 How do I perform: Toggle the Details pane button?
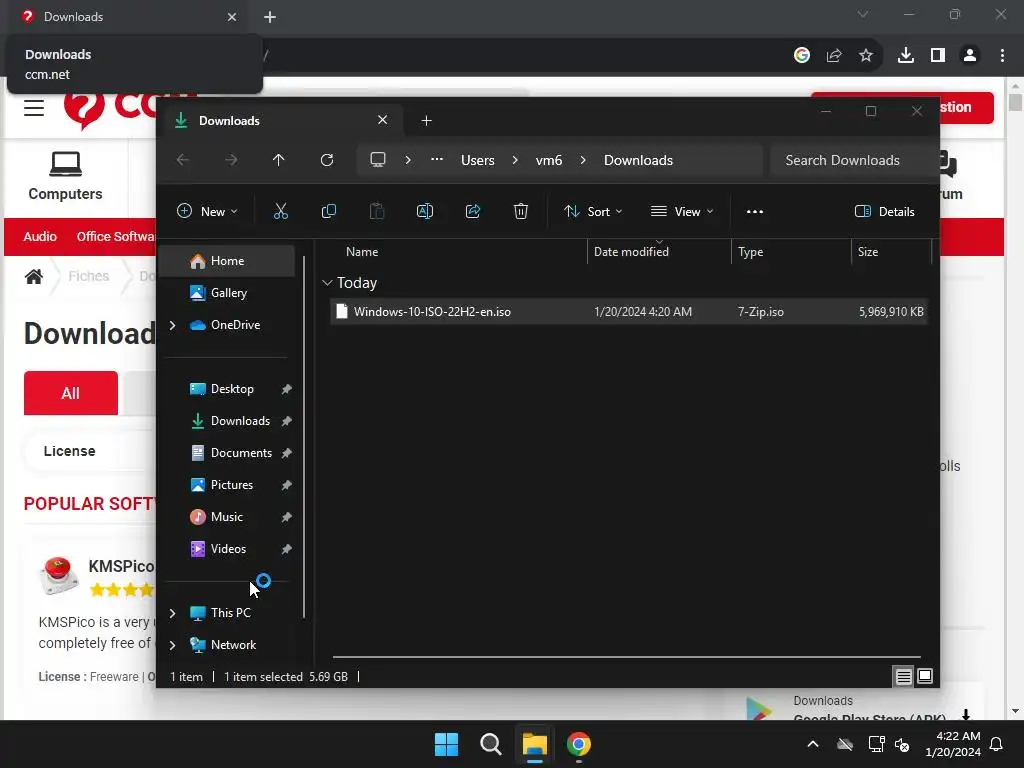click(885, 212)
